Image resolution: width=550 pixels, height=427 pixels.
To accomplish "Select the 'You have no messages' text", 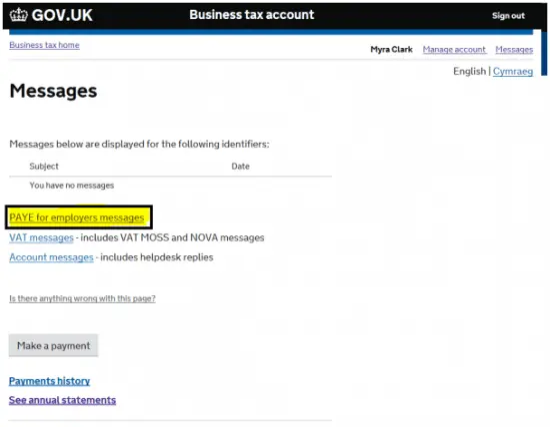I will (72, 185).
